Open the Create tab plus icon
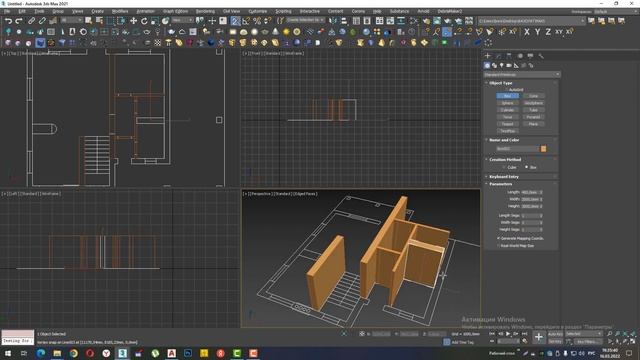This screenshot has width=640, height=360. coord(487,56)
